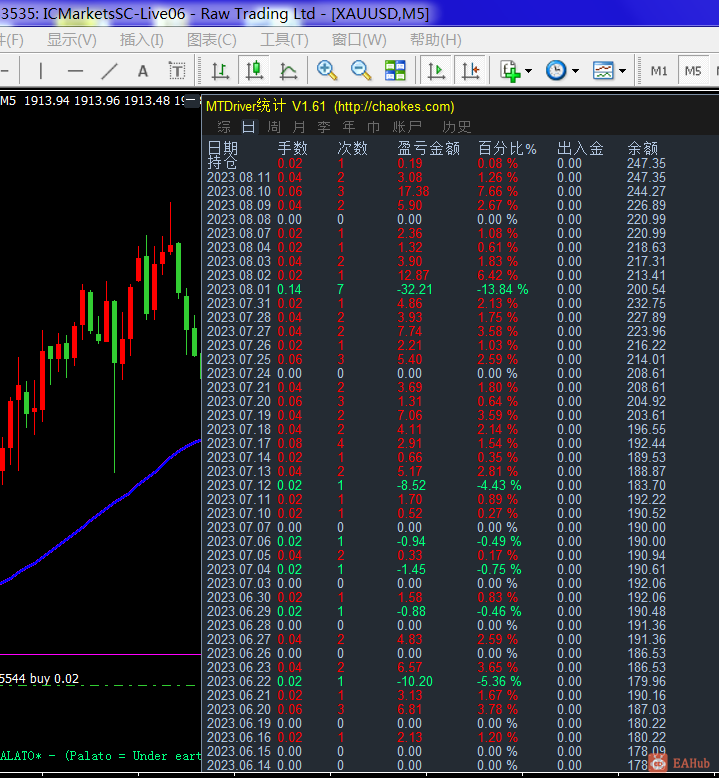
Task: Open the 窗口(W) menu
Action: coord(359,40)
